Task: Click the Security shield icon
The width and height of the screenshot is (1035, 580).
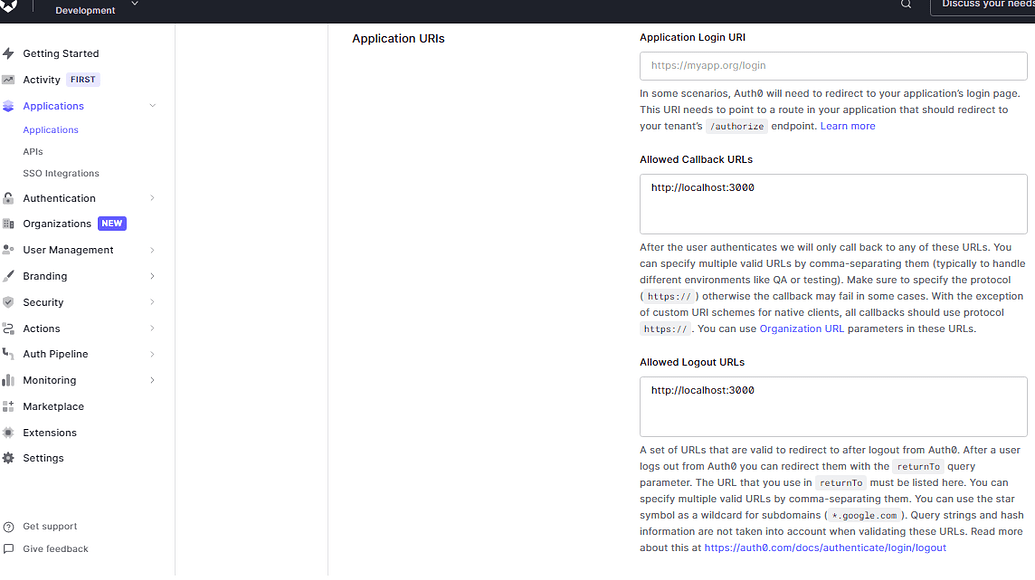Action: 9,302
